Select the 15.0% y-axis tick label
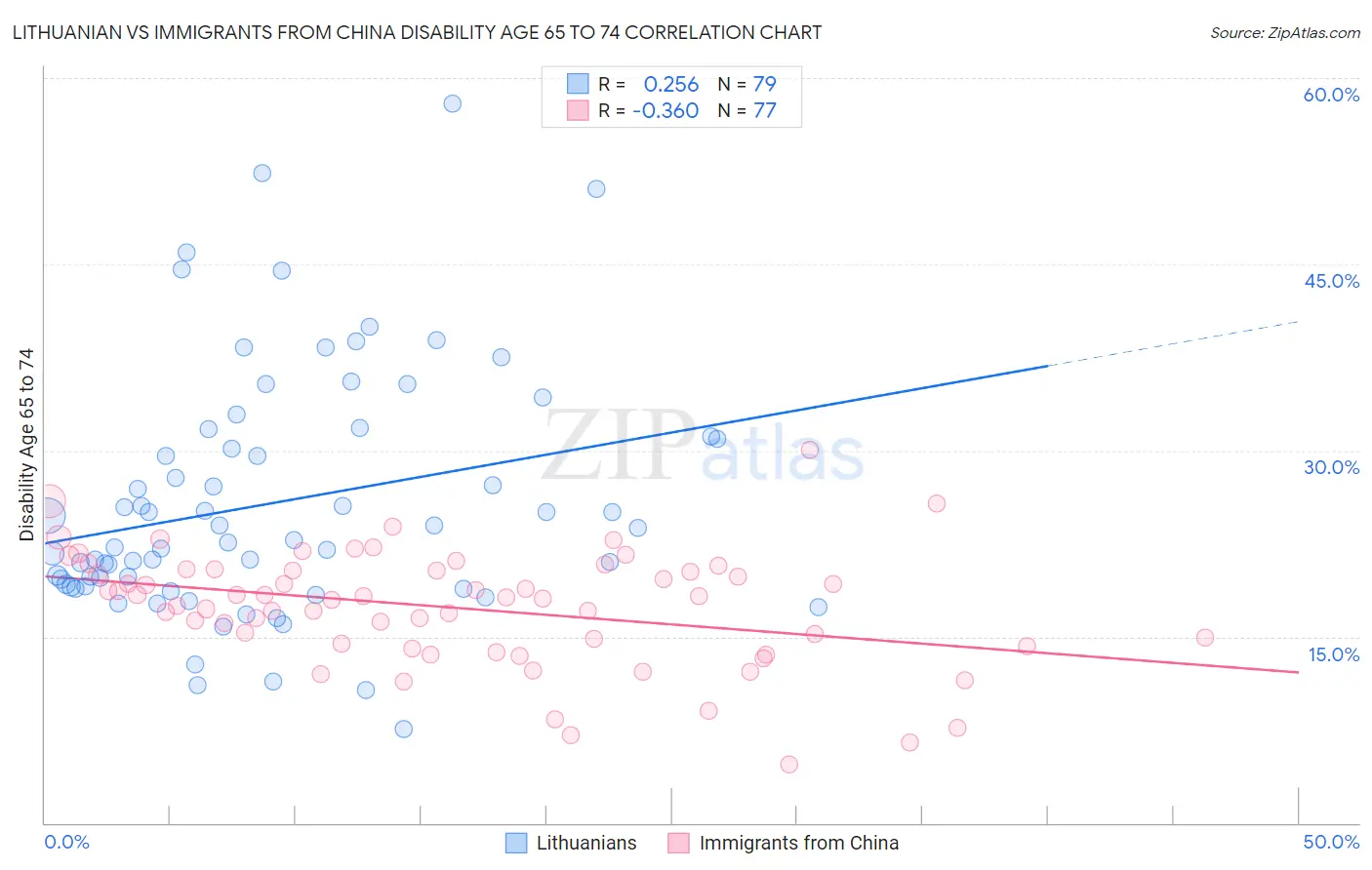The height and width of the screenshot is (870, 1372). pyautogui.click(x=1333, y=654)
